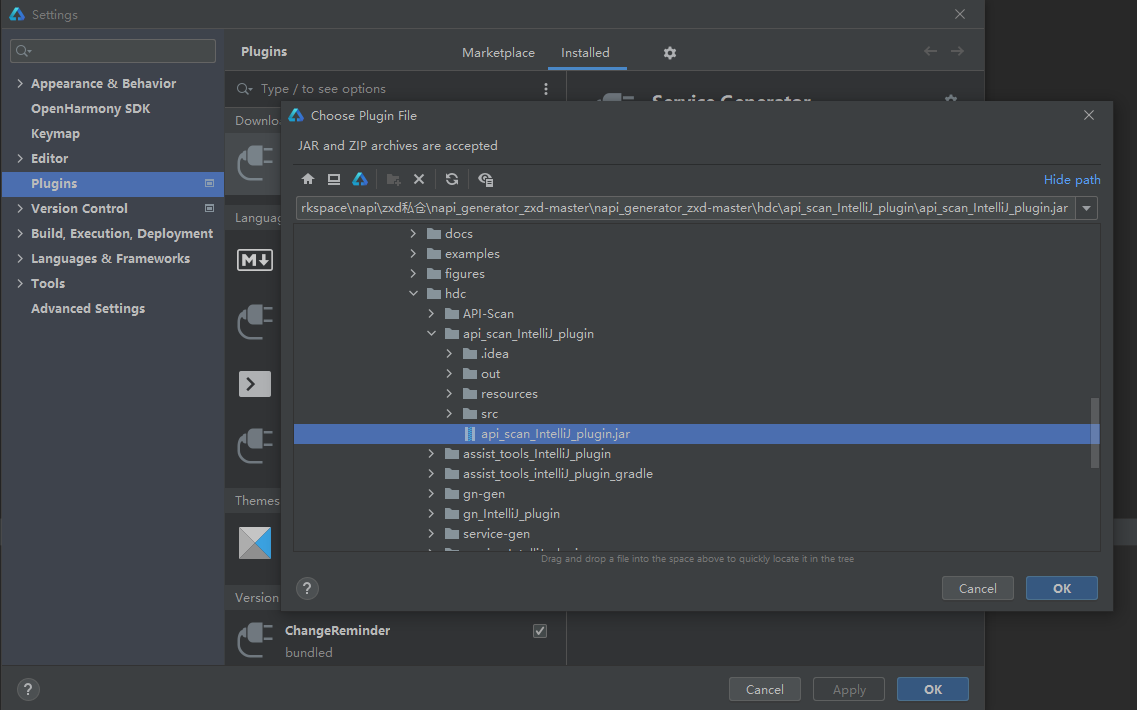
Task: Click the ChangeReminder plugin icon
Action: [x=255, y=640]
